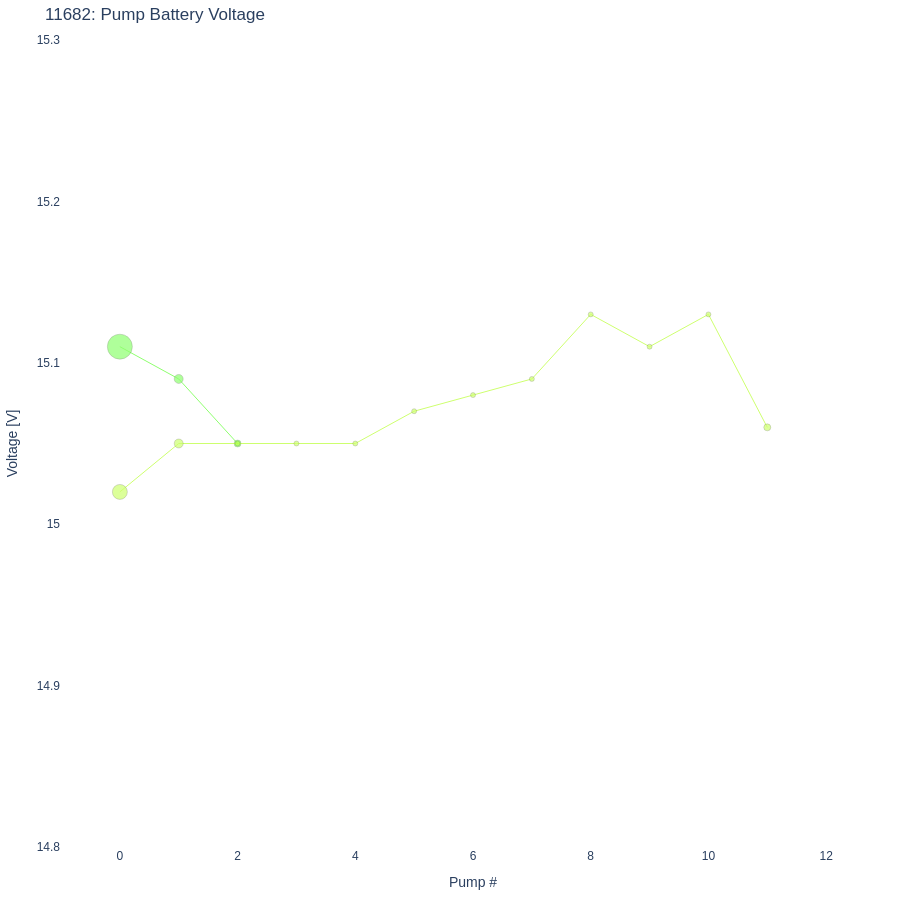This screenshot has height=900, width=900.
Task: Select the marker at pump 7
Action: point(532,379)
